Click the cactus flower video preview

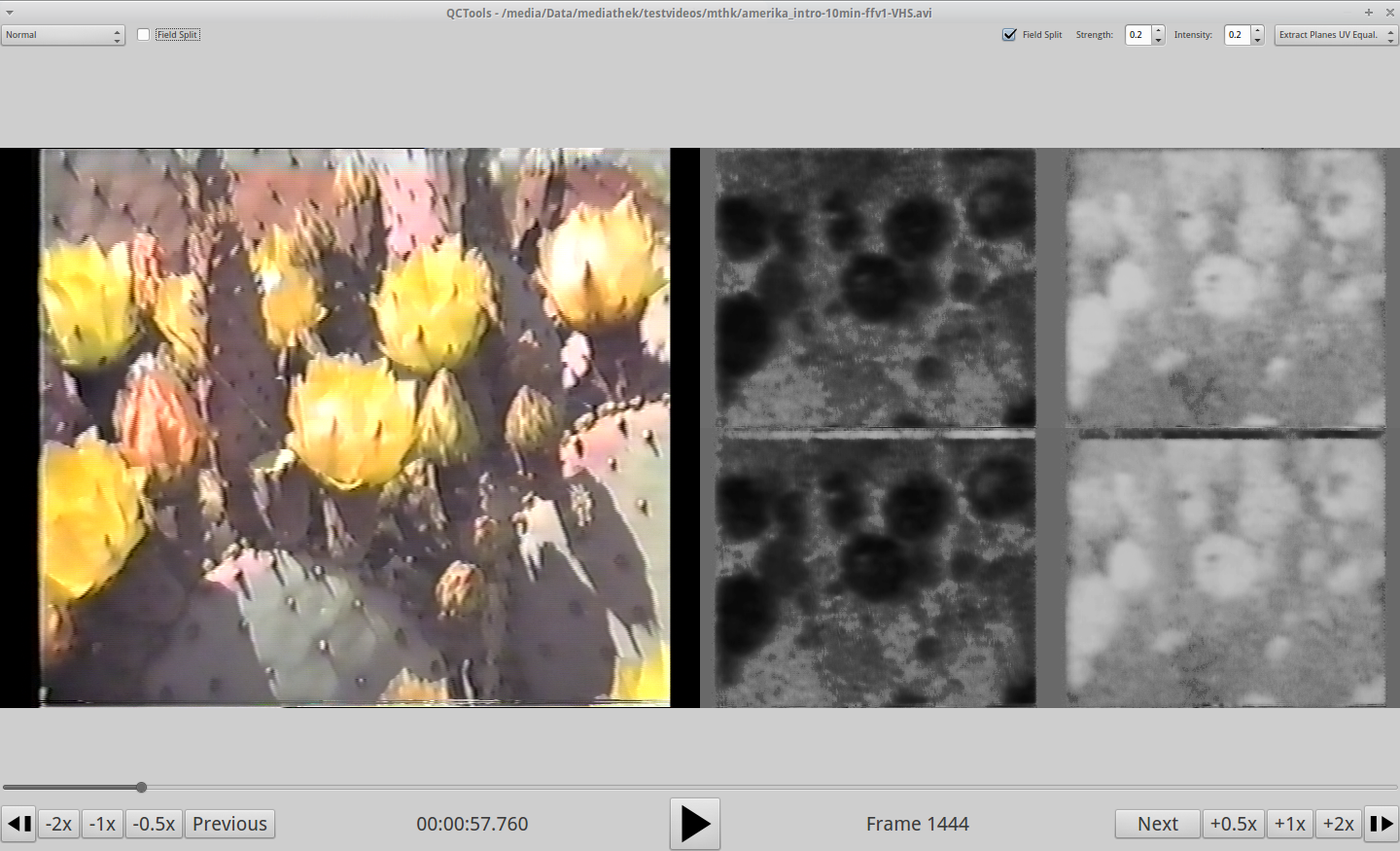[354, 427]
